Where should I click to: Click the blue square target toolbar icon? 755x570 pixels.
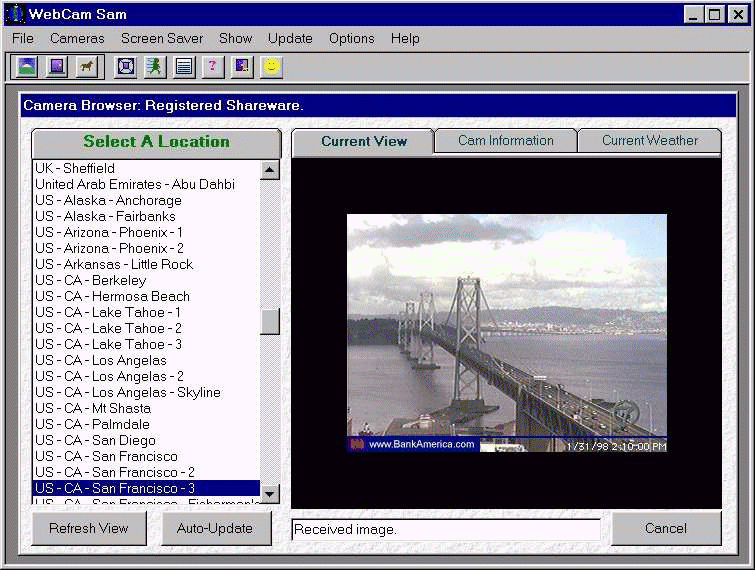click(125, 67)
